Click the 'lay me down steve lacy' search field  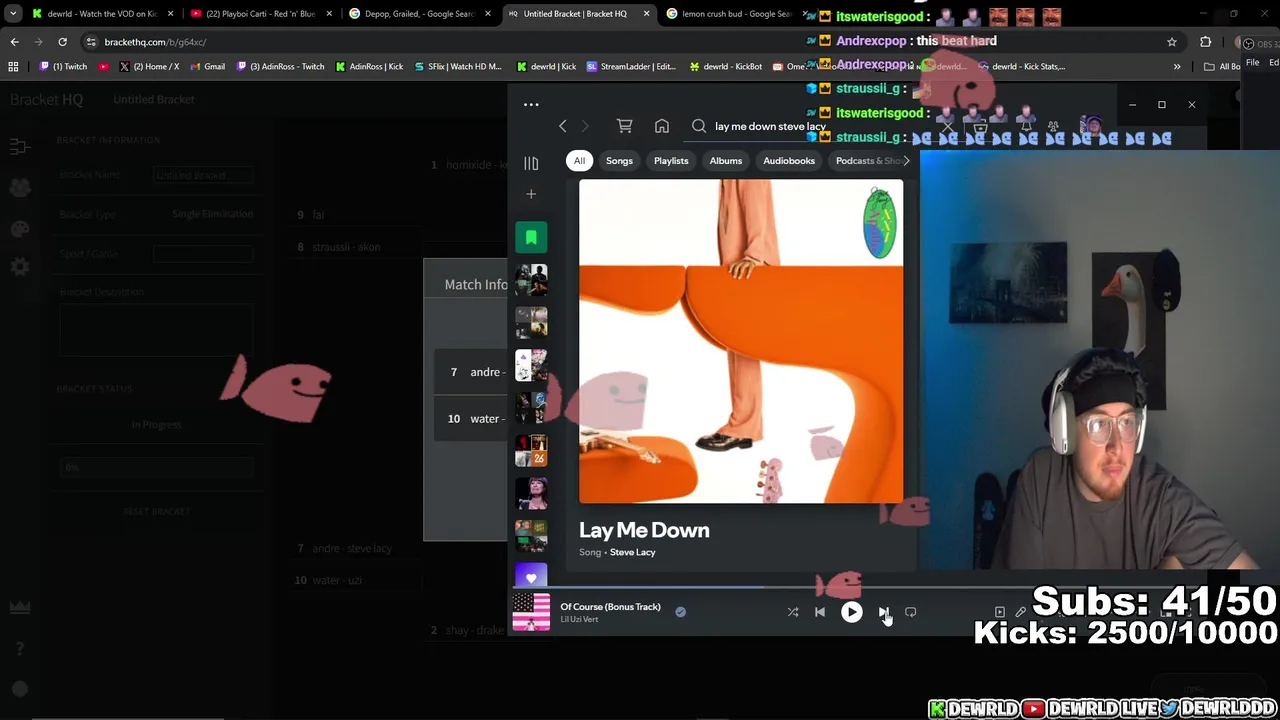(x=770, y=126)
